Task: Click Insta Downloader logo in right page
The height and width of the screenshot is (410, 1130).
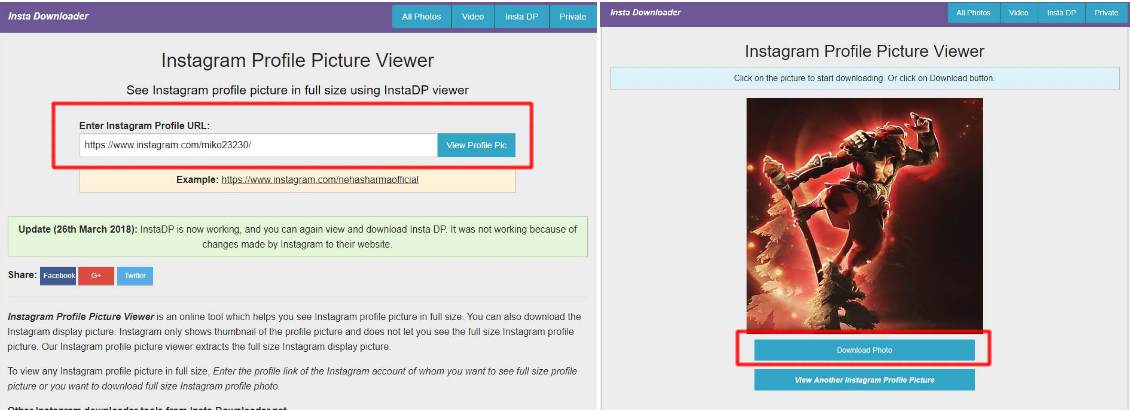Action: [645, 13]
